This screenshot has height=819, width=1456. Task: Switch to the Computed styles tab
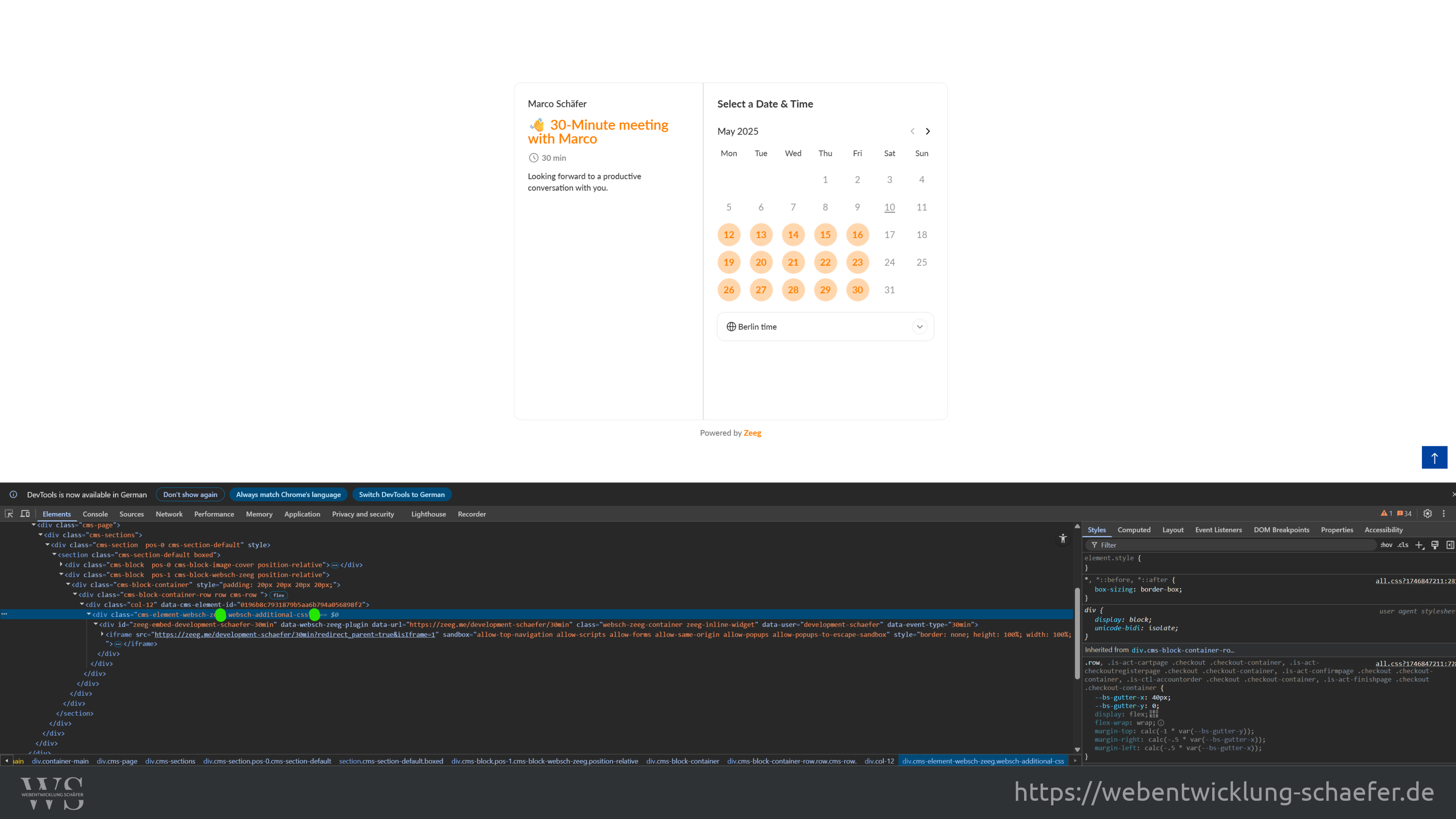[x=1134, y=530]
